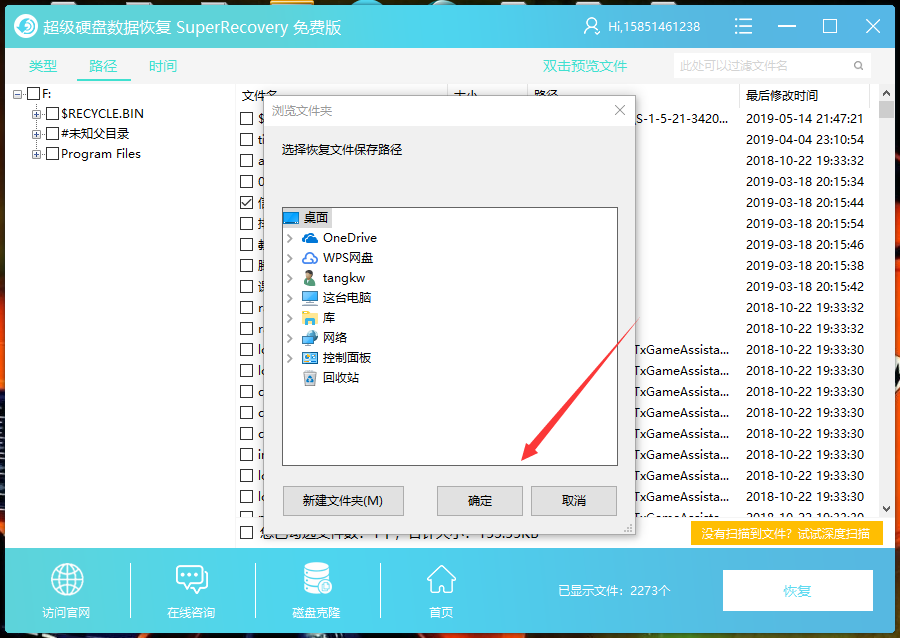Check the file dated 2019-05-14 21:47:21

pyautogui.click(x=247, y=118)
